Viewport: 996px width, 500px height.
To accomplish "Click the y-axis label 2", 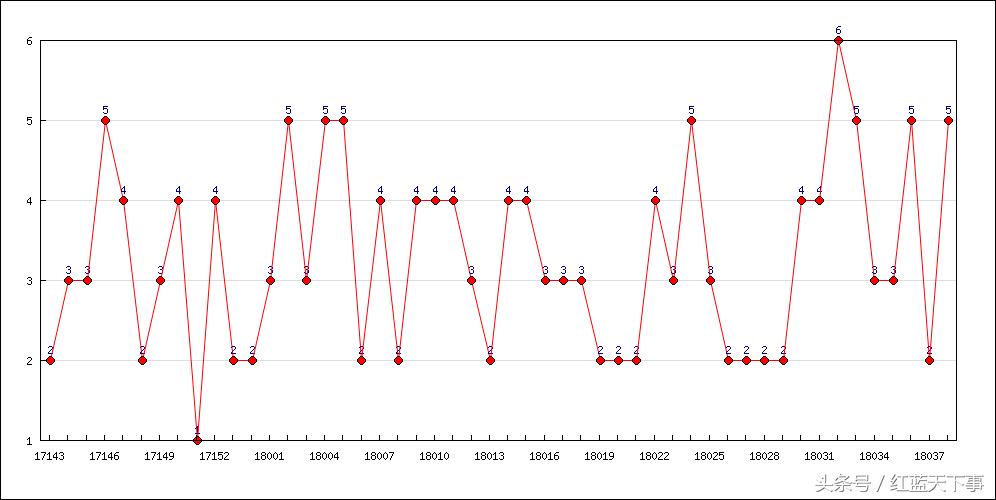I will pyautogui.click(x=28, y=360).
